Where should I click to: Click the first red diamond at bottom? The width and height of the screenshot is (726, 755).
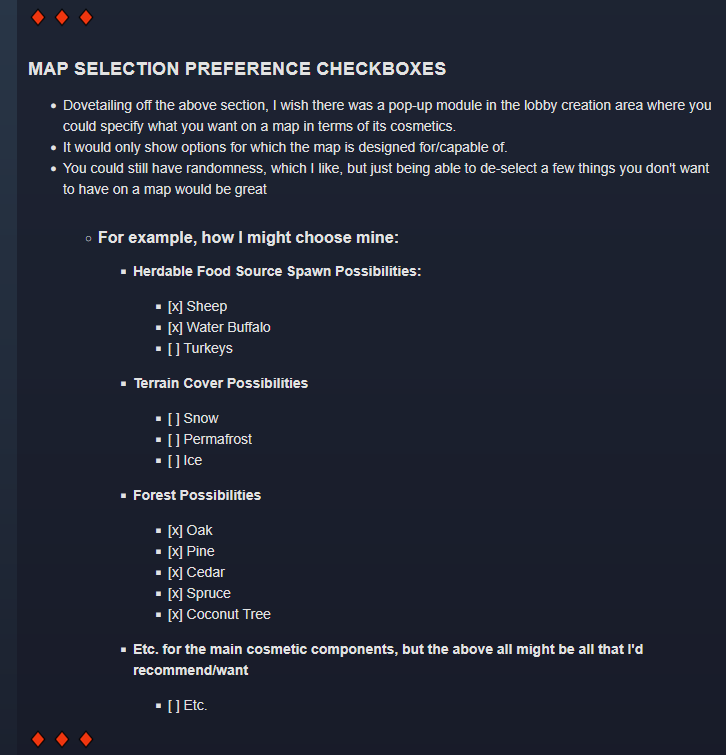pos(38,739)
